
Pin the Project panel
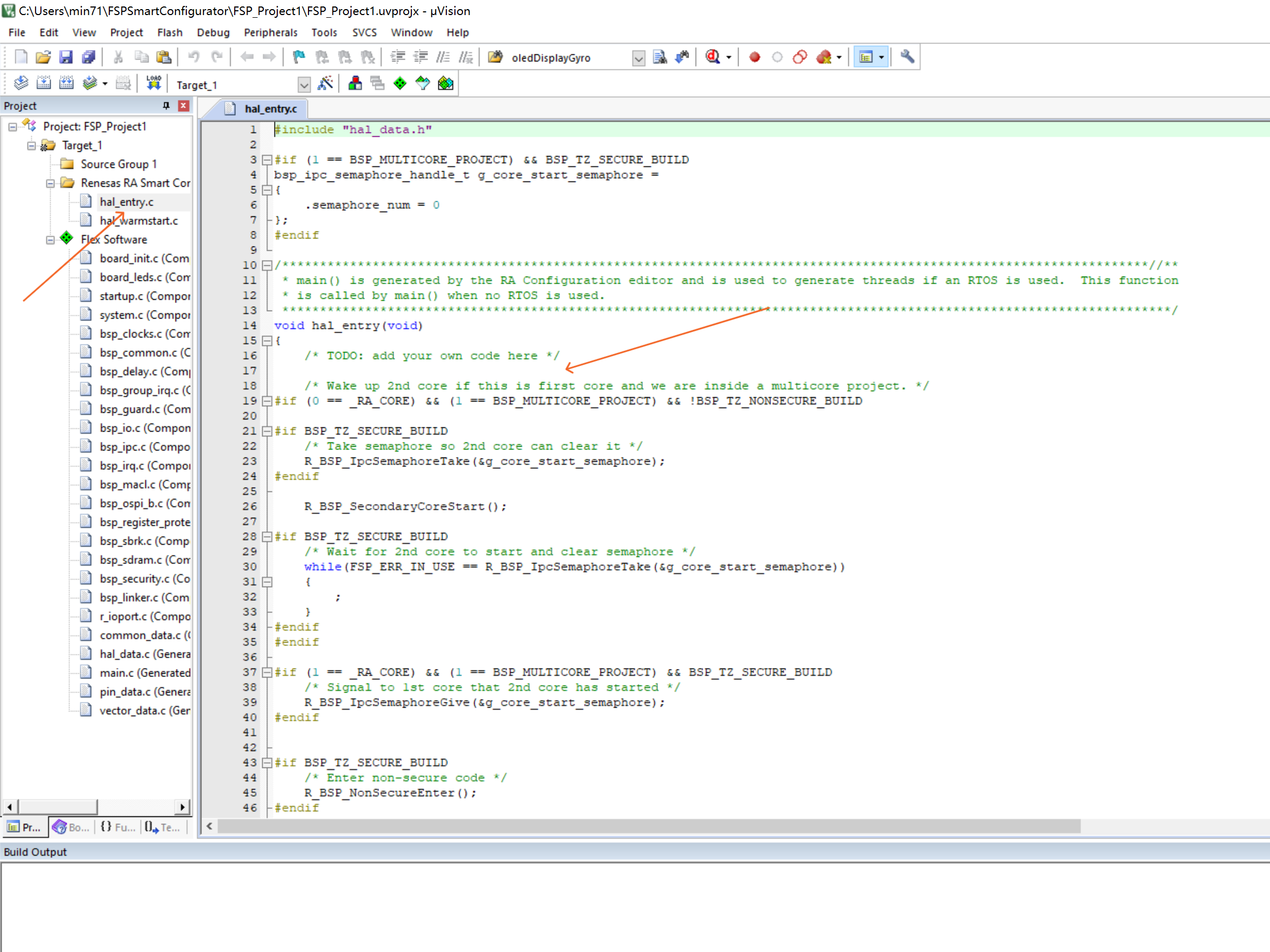(166, 105)
